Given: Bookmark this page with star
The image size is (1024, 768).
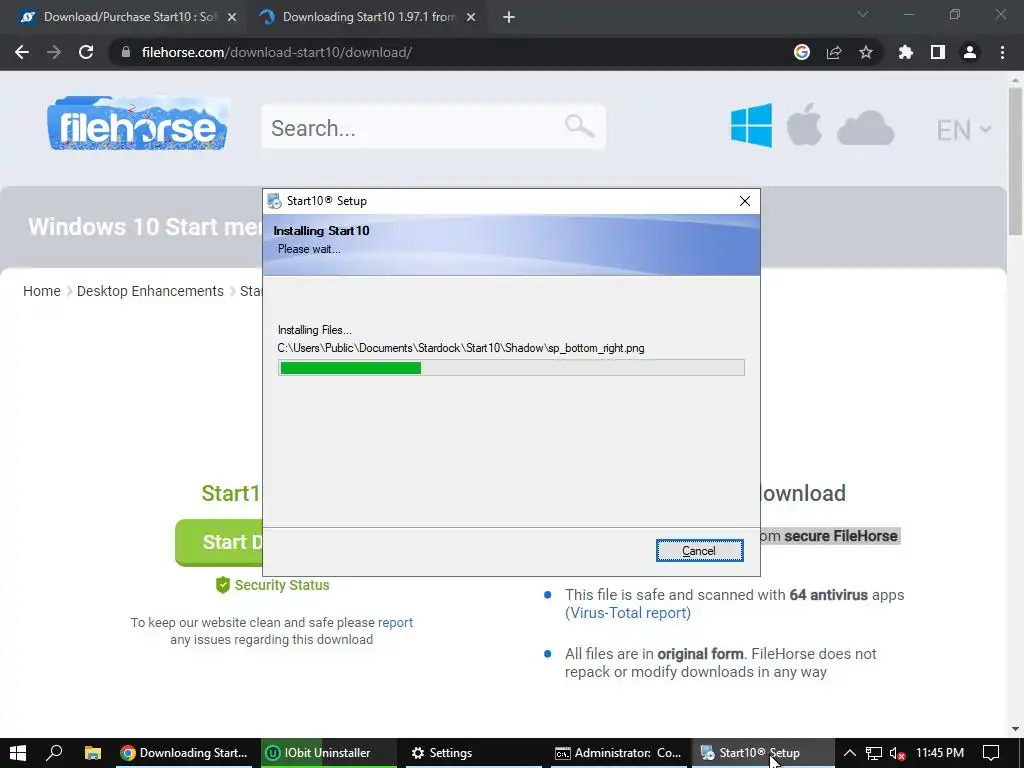Looking at the screenshot, I should (866, 52).
